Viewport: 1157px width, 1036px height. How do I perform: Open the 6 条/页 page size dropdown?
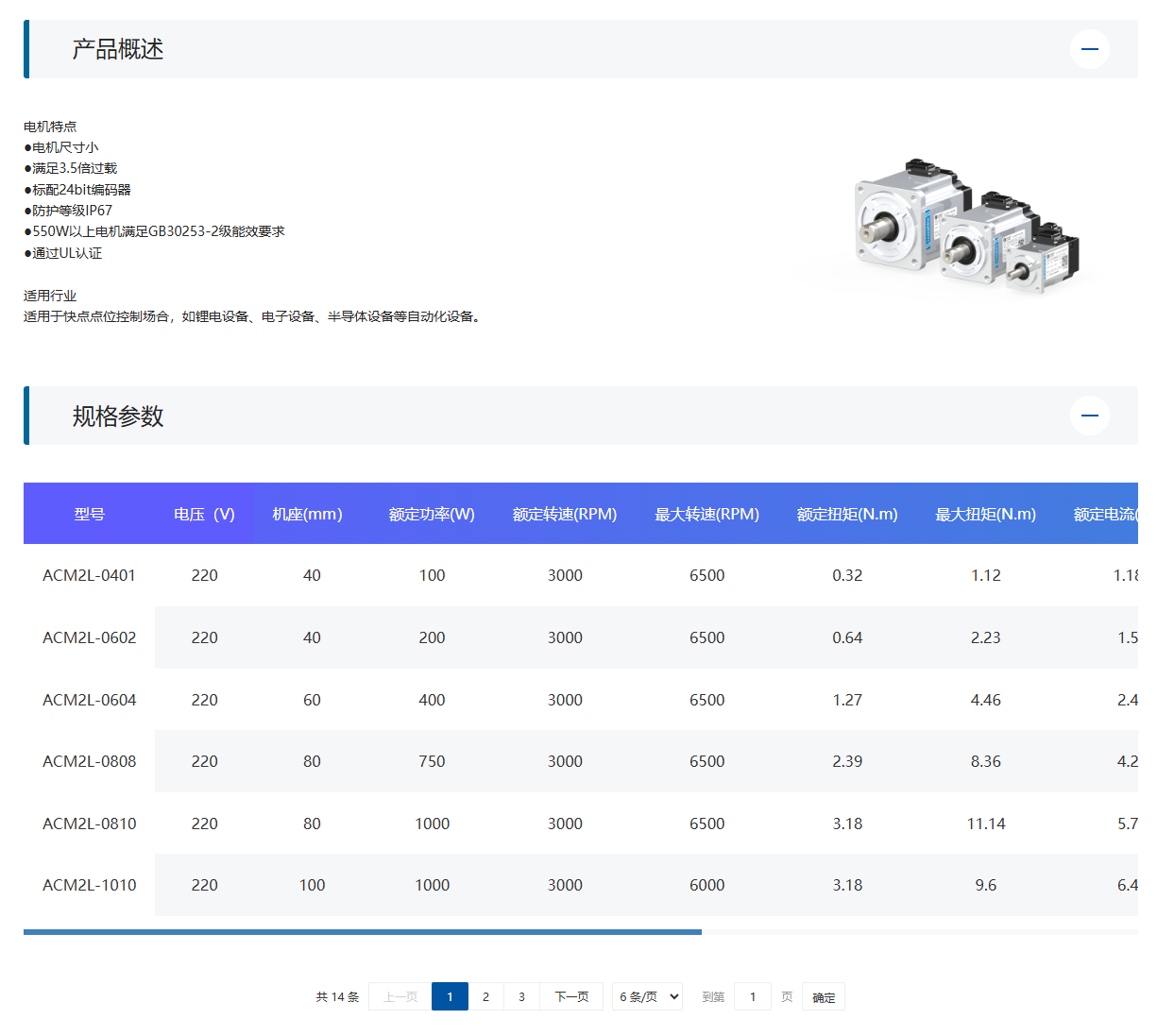(x=647, y=996)
